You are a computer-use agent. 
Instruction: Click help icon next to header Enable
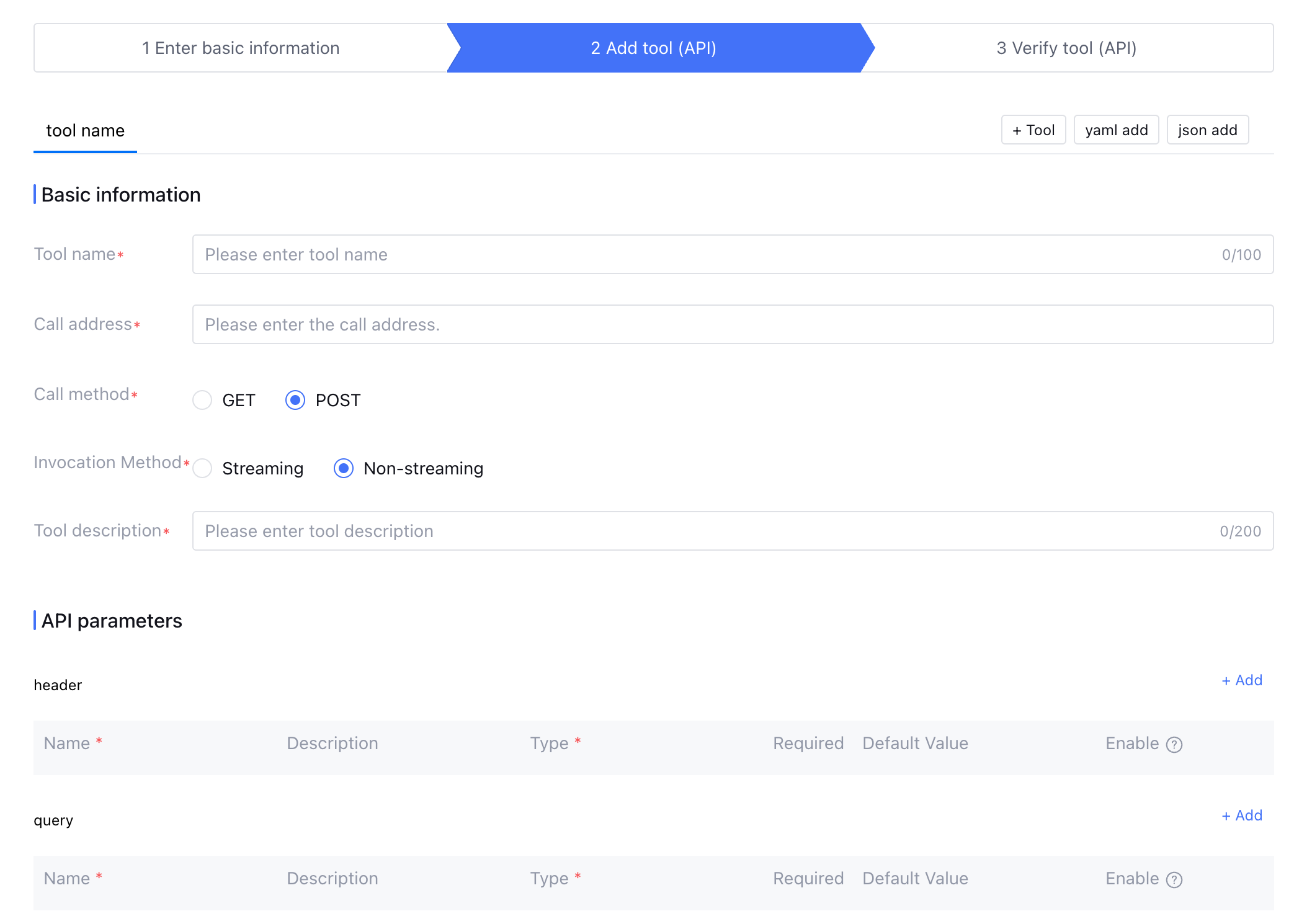1174,744
